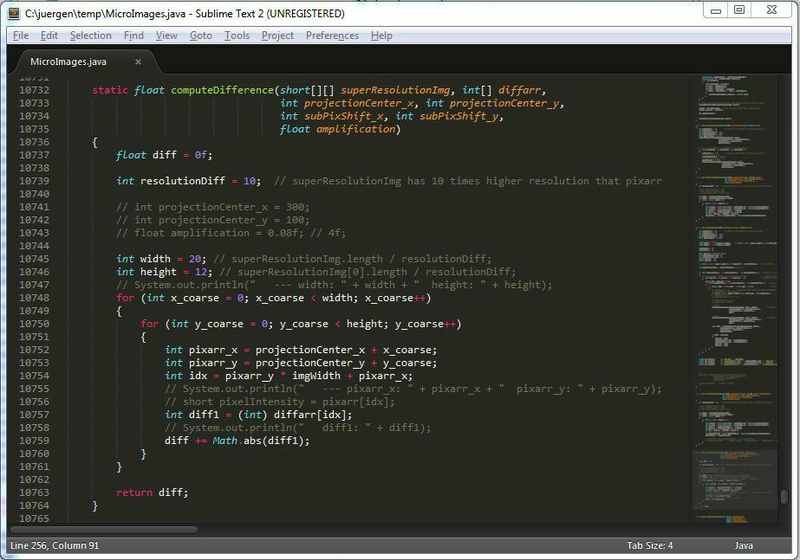Screen dimensions: 800x560
Task: Click subPixShift_y parameter on line 10734
Action: [x=459, y=116]
